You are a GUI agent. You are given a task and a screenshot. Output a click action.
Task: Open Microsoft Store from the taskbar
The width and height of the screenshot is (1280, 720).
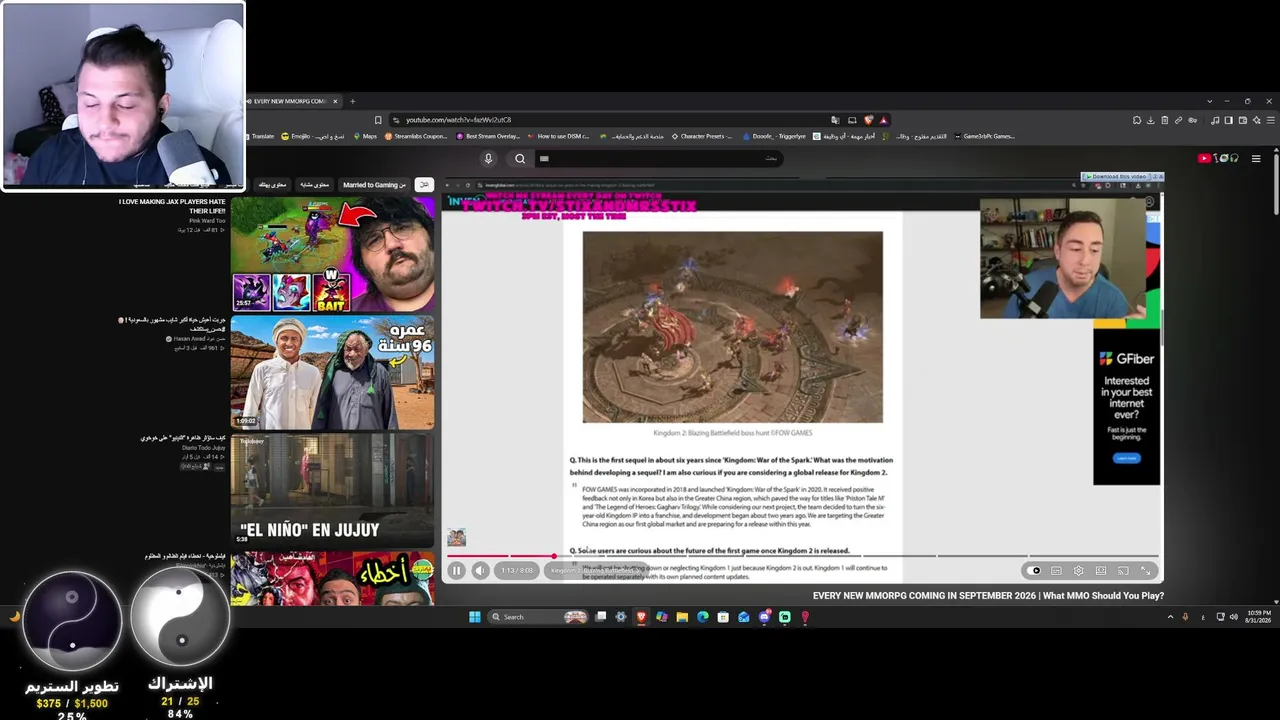[x=723, y=617]
